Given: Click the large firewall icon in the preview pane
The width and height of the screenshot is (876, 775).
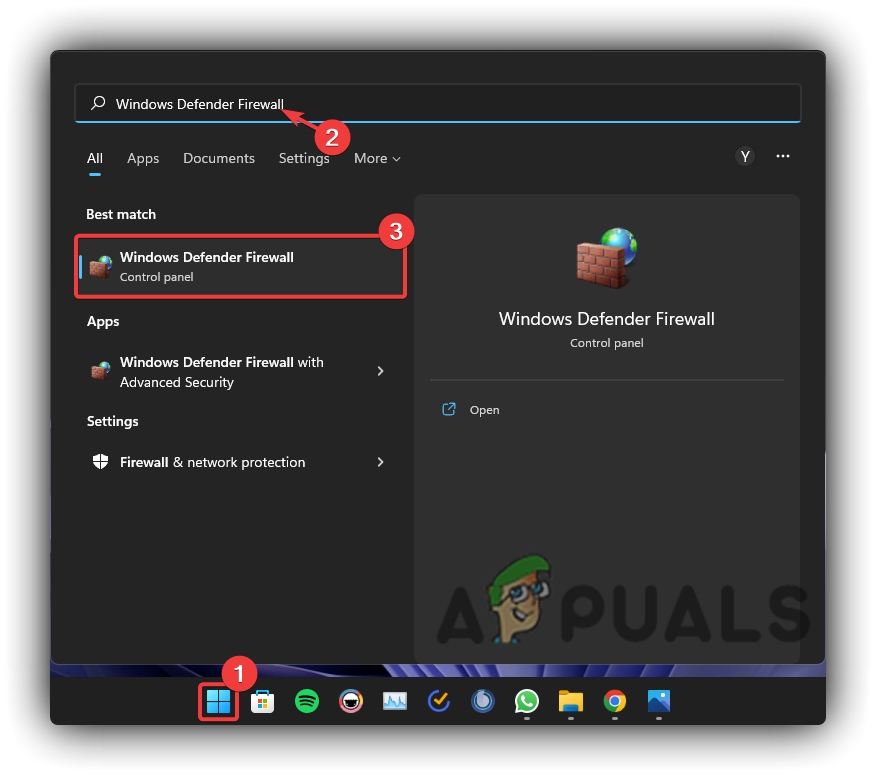Looking at the screenshot, I should point(607,258).
